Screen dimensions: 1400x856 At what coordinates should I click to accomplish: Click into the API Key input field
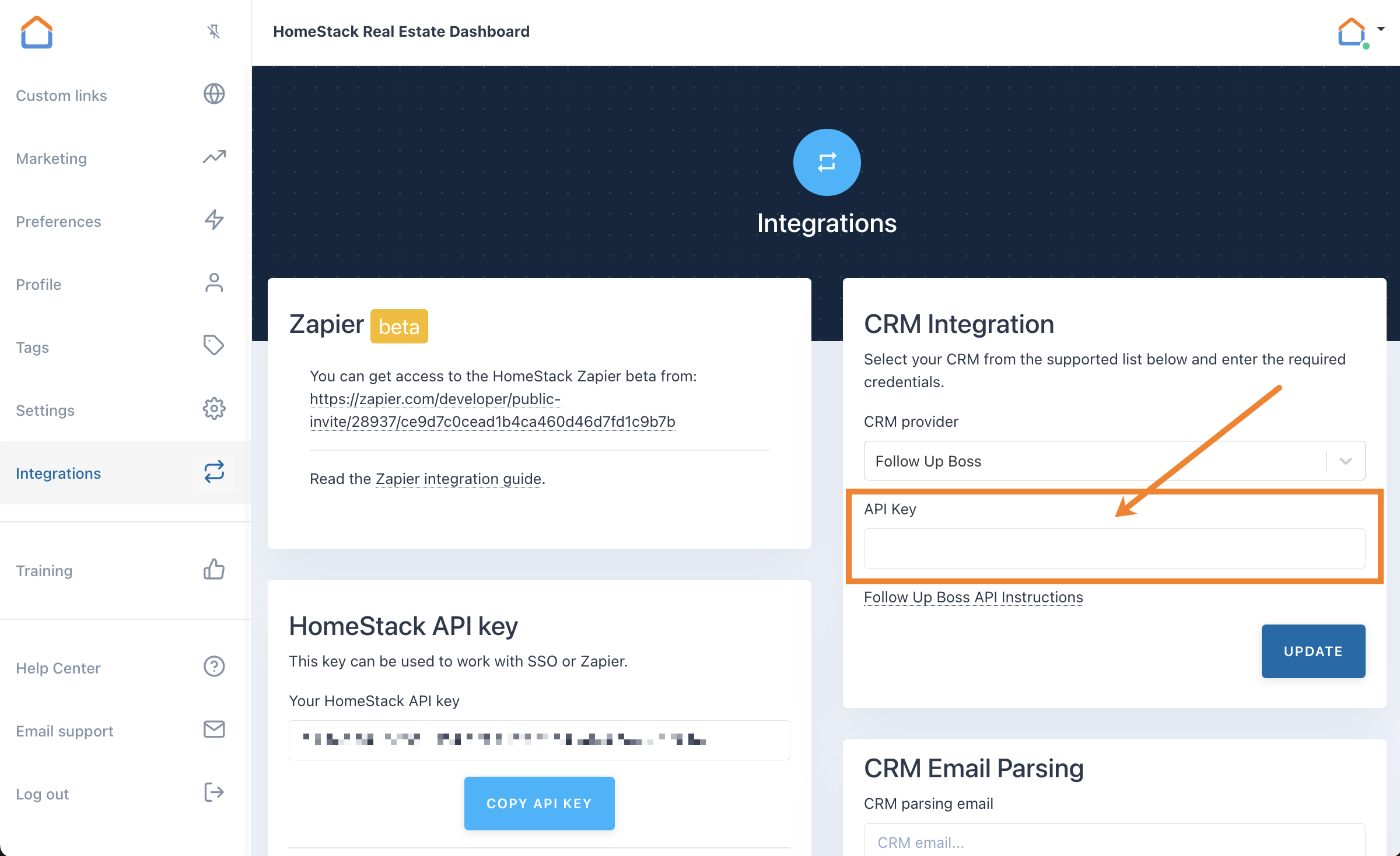coord(1114,548)
